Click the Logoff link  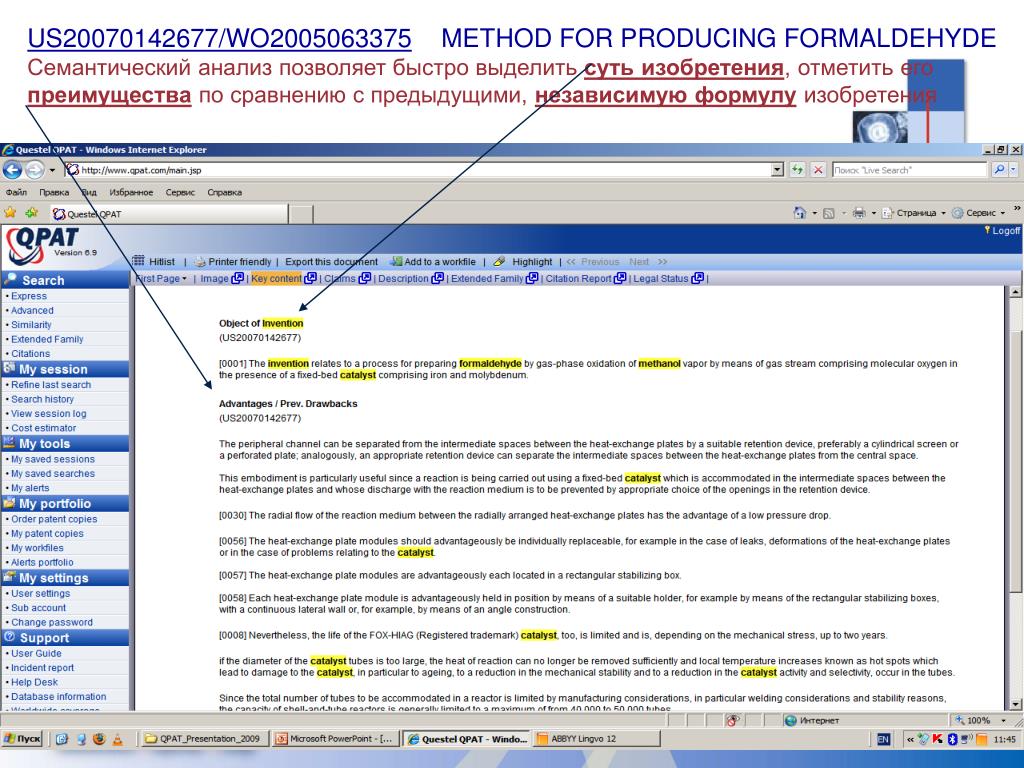1006,231
